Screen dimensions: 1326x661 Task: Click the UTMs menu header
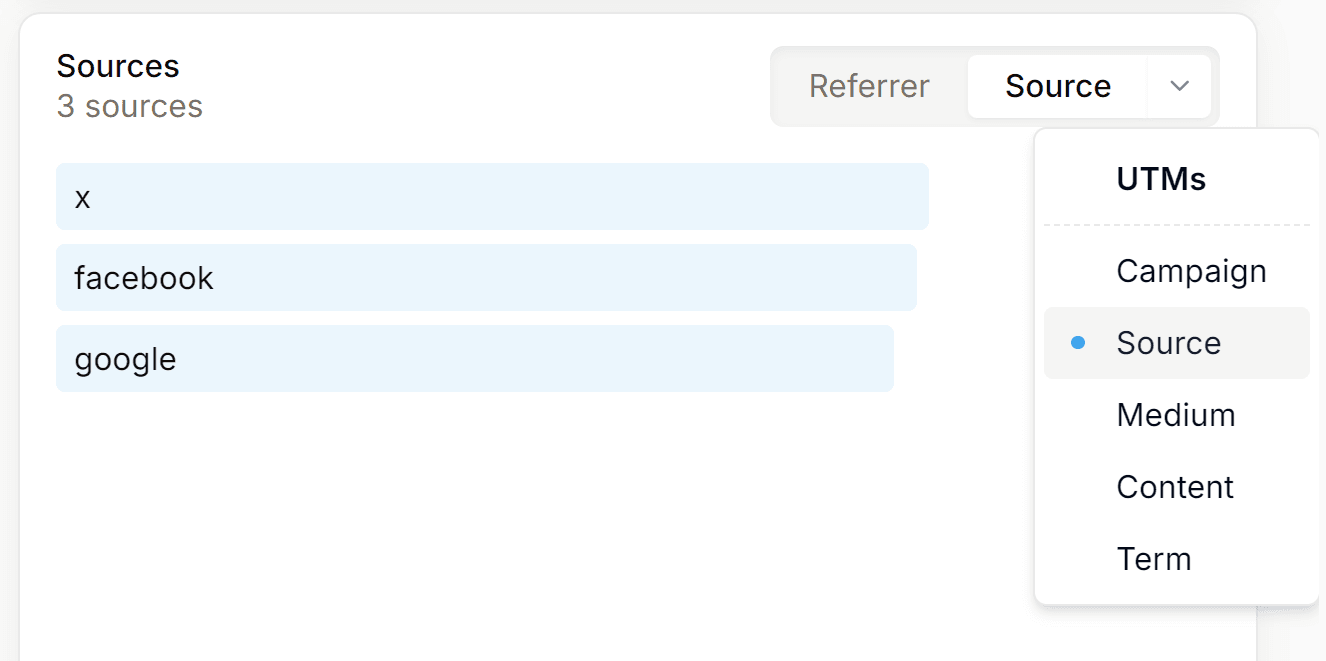1161,180
